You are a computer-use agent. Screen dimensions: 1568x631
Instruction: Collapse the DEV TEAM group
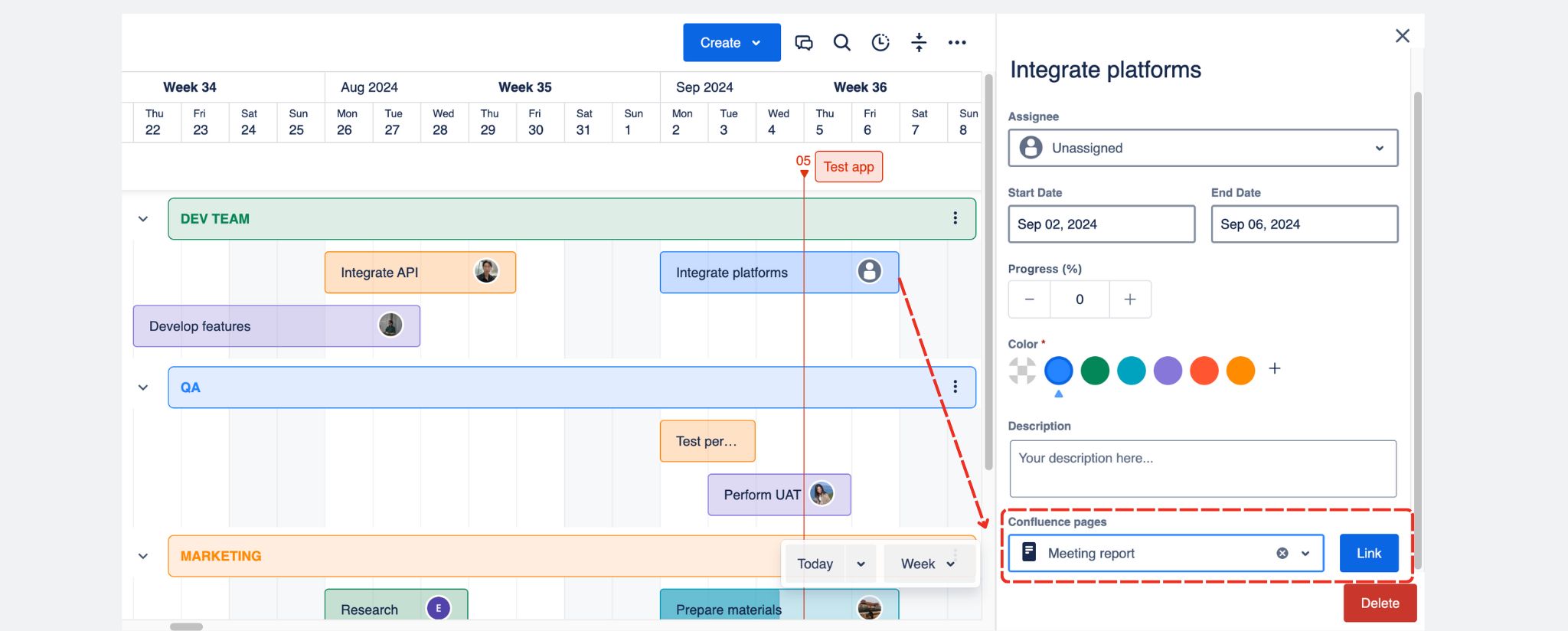point(143,219)
